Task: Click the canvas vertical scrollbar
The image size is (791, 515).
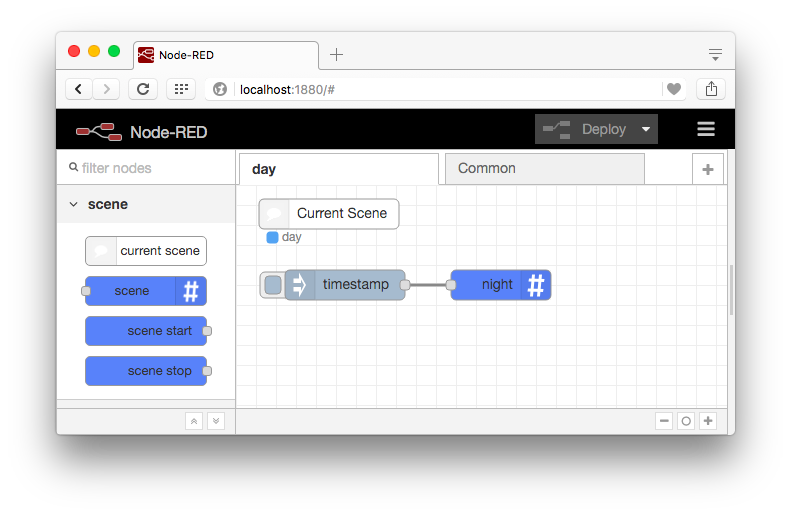Action: pos(731,290)
